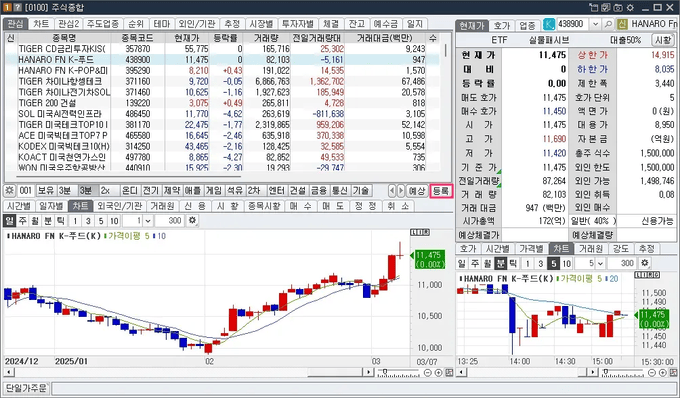Click the daily chart fit-to-screen icon
This screenshot has height=398, width=680.
tap(449, 372)
